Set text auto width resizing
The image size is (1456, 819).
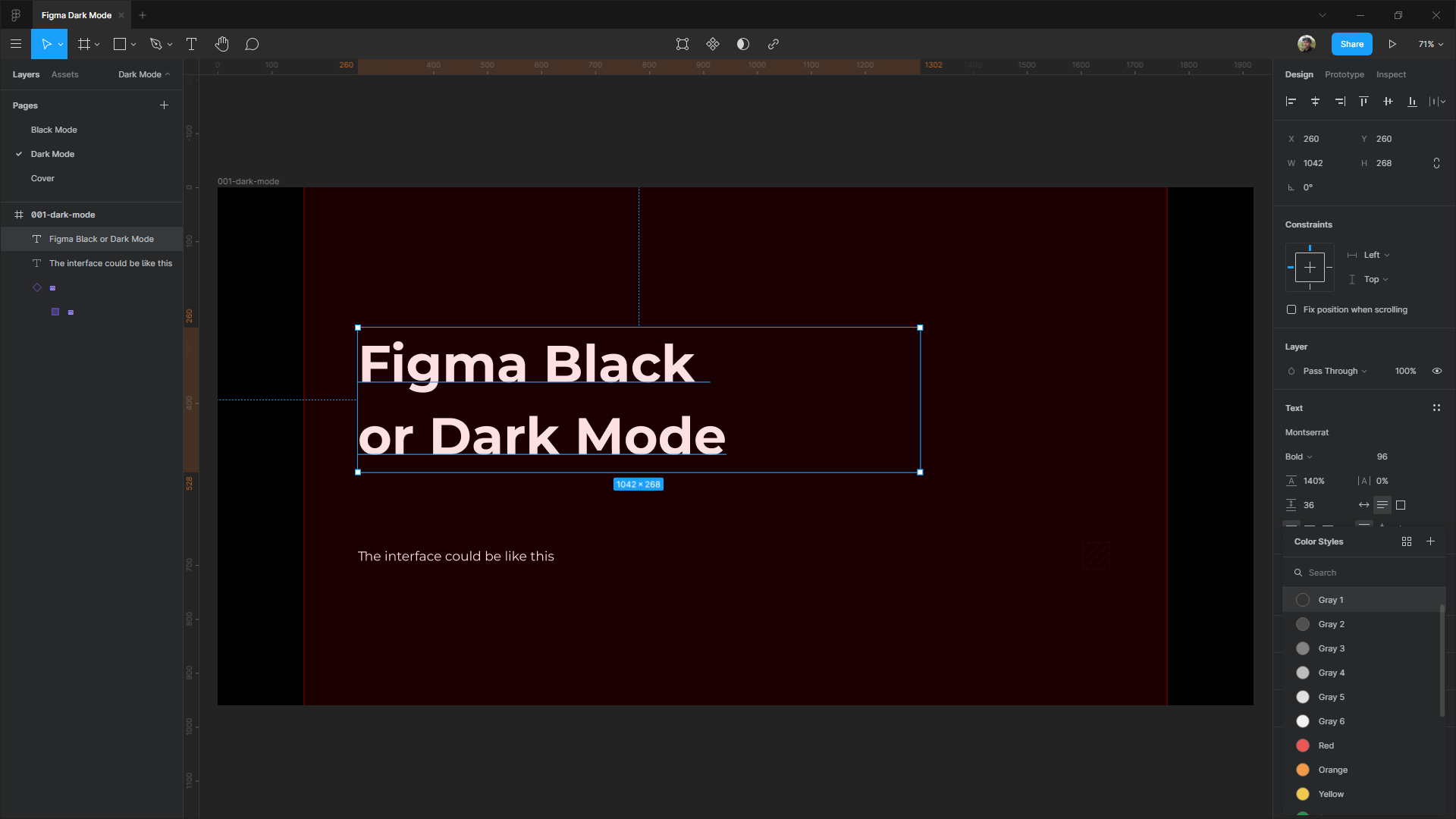point(1363,505)
